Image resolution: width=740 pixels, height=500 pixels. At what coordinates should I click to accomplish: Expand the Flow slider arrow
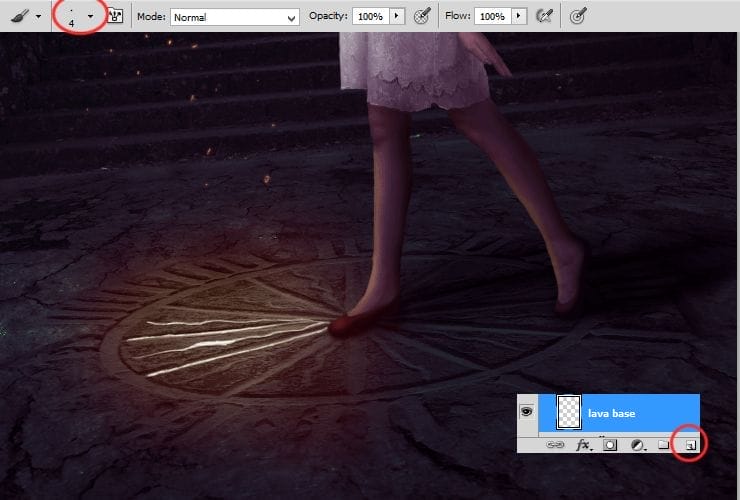tap(518, 17)
